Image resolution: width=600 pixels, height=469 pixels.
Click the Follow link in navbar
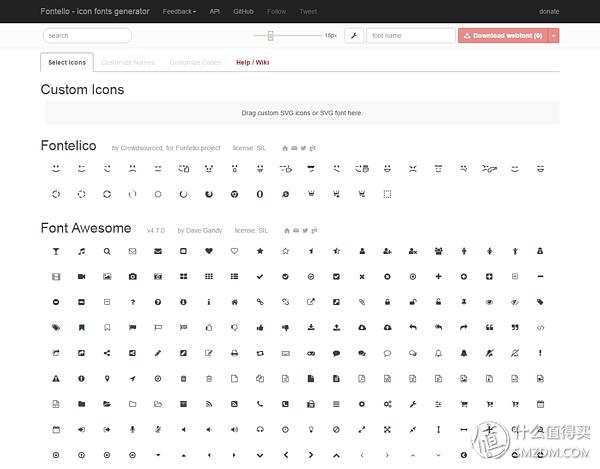click(x=276, y=11)
